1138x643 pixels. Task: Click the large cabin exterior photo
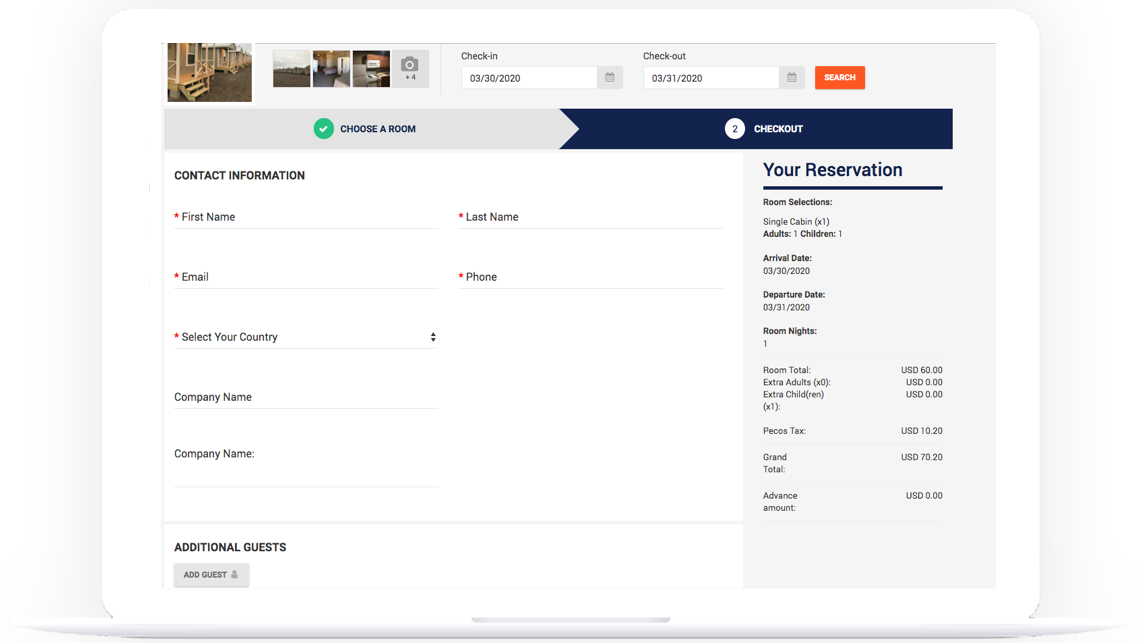click(209, 72)
